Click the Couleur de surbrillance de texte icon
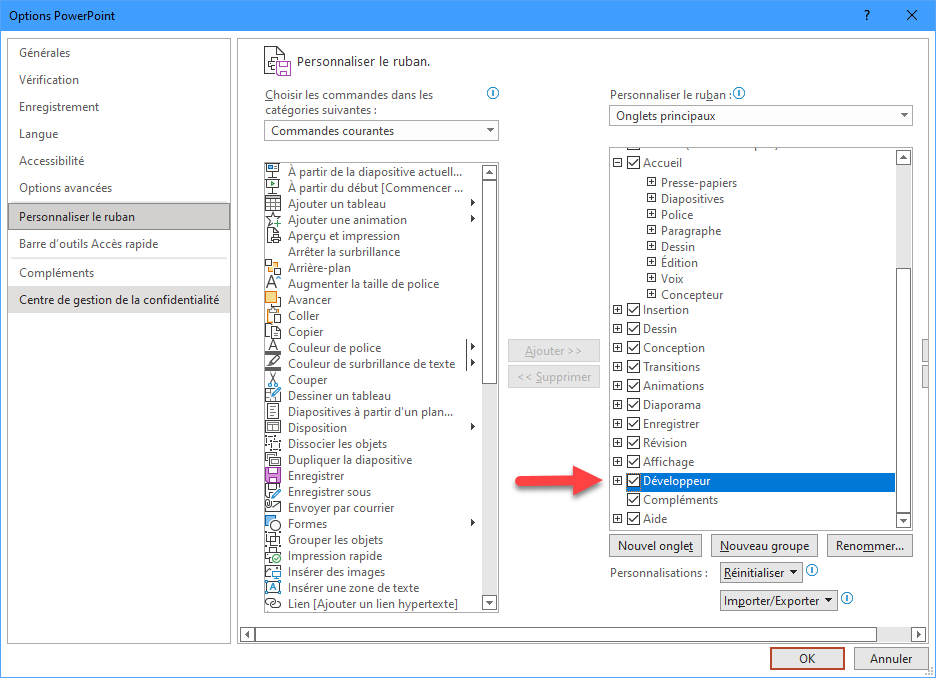This screenshot has width=936, height=678. tap(273, 363)
